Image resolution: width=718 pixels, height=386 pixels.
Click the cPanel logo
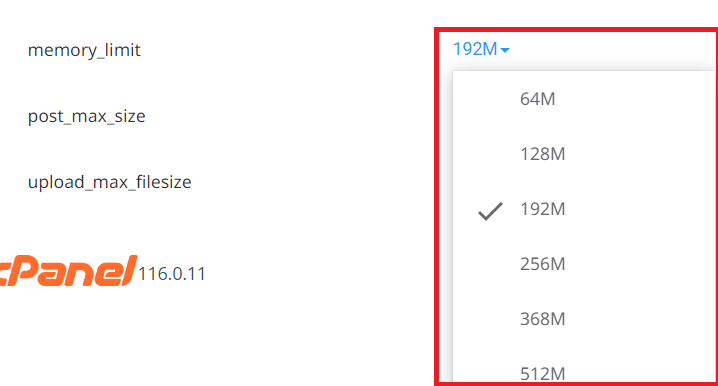coord(69,271)
